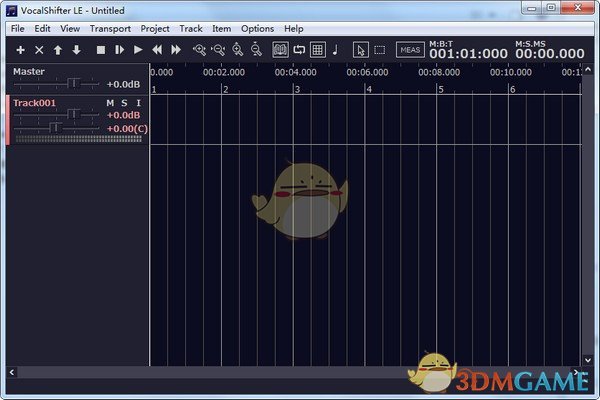Click Master +0.0dB volume value
Screen dimensions: 600x400
click(123, 84)
